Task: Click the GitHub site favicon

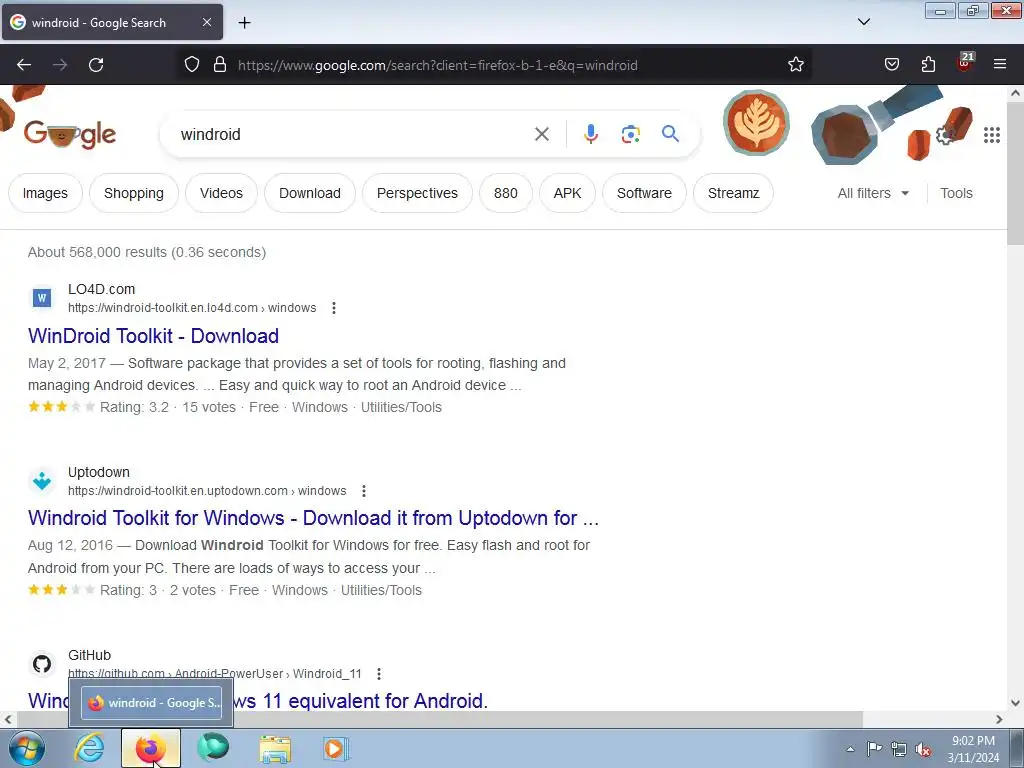Action: pyautogui.click(x=42, y=664)
